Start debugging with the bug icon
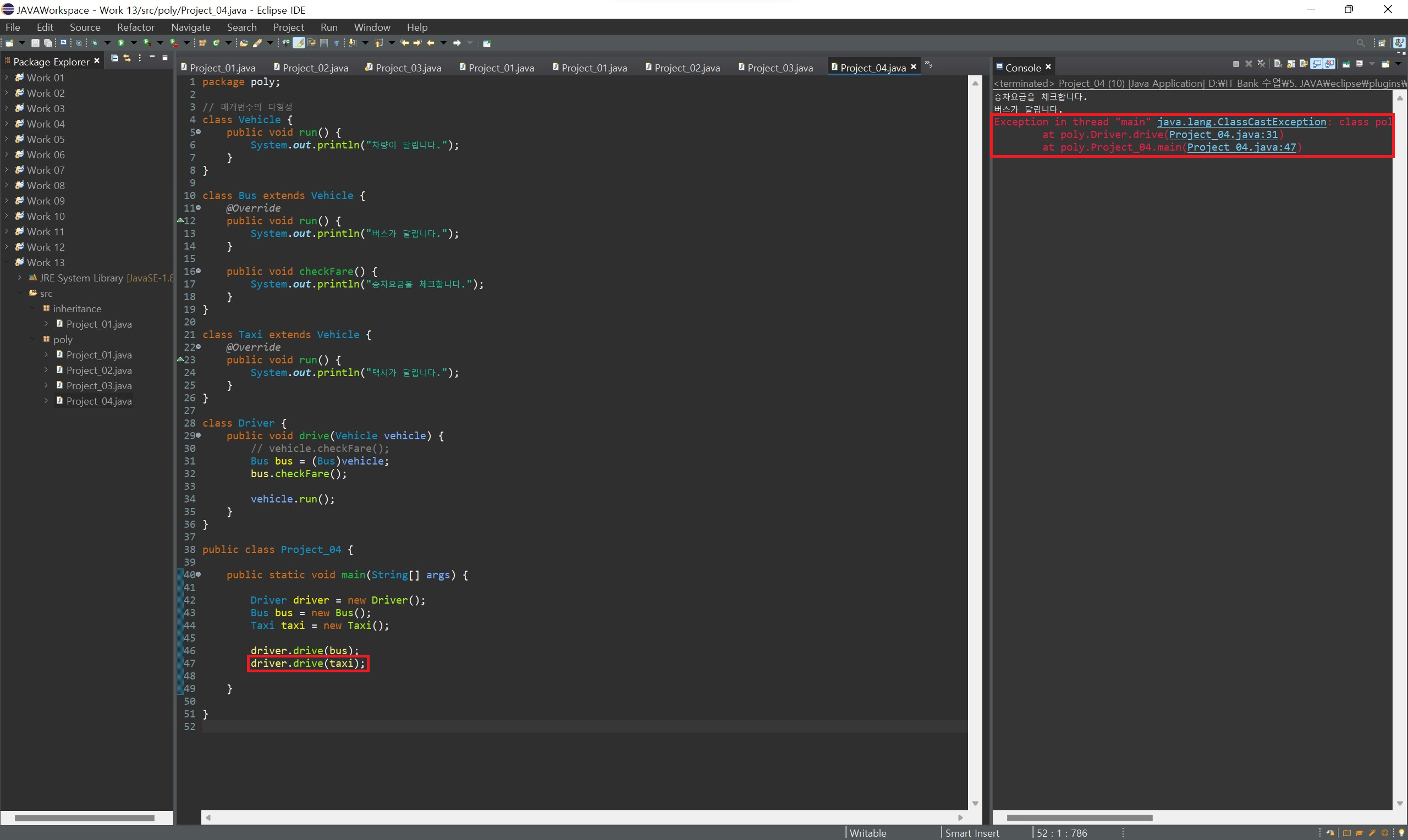This screenshot has width=1408, height=840. point(95,43)
